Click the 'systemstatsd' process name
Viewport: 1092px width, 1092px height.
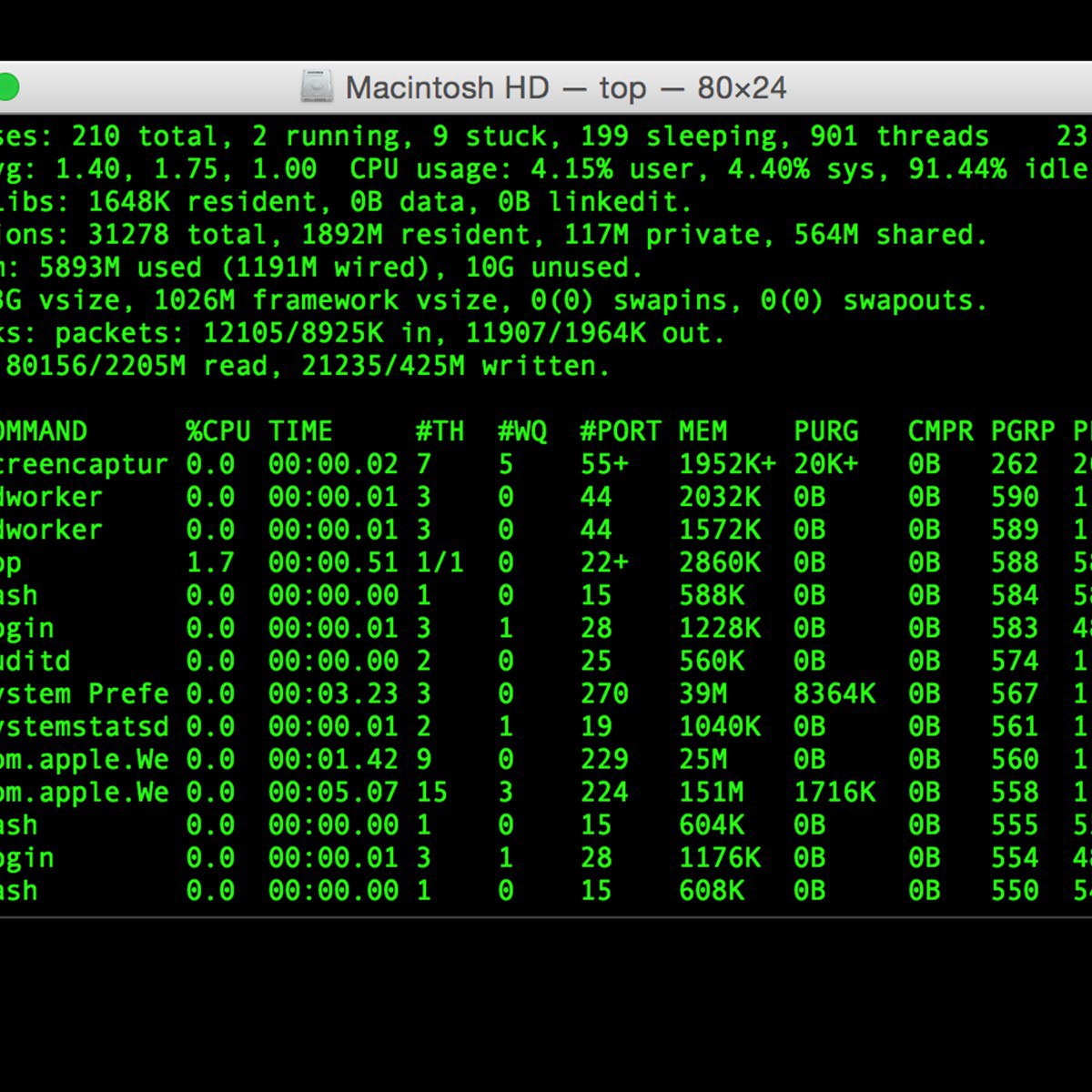point(84,726)
